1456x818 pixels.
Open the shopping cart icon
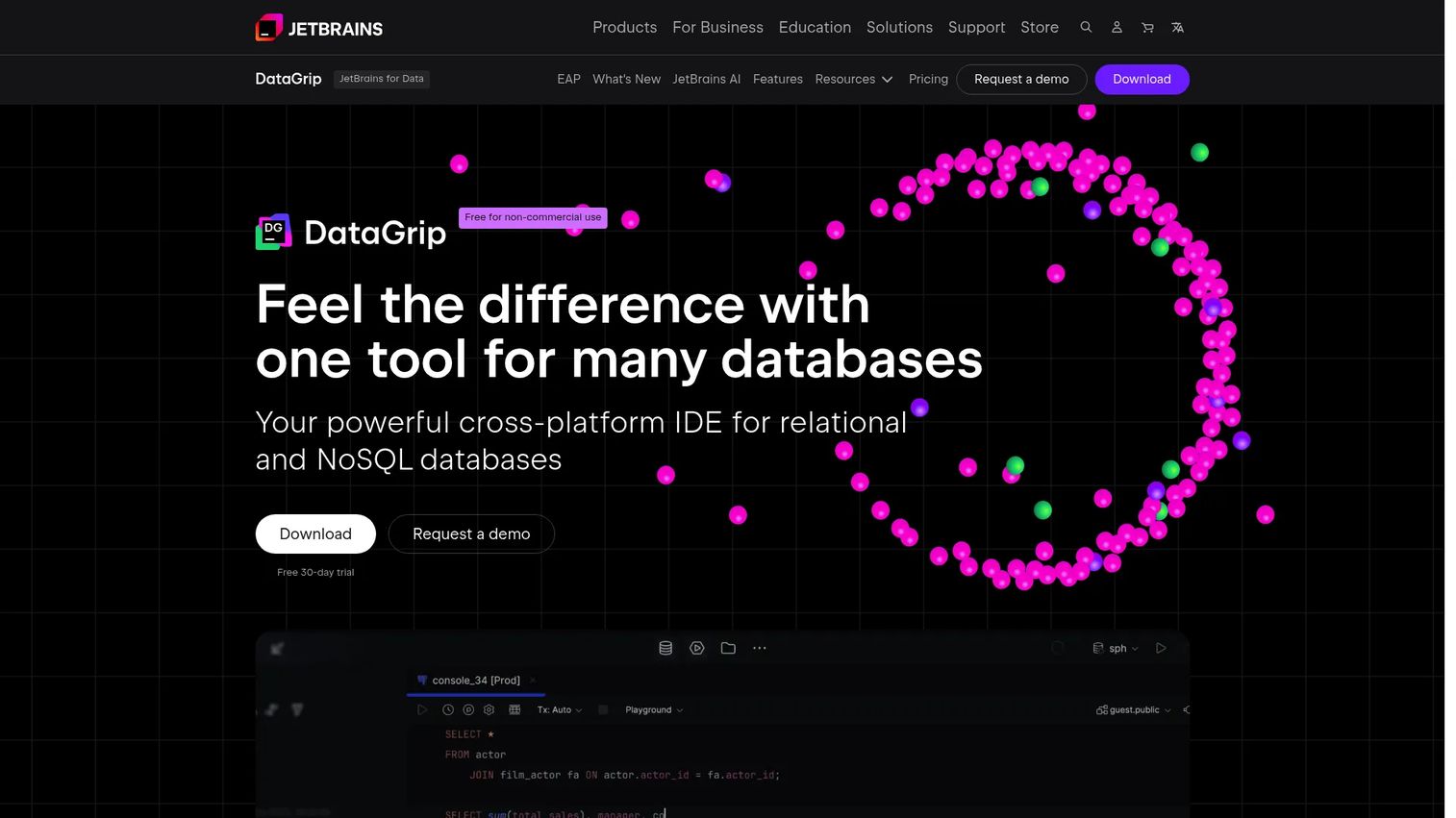click(x=1147, y=27)
